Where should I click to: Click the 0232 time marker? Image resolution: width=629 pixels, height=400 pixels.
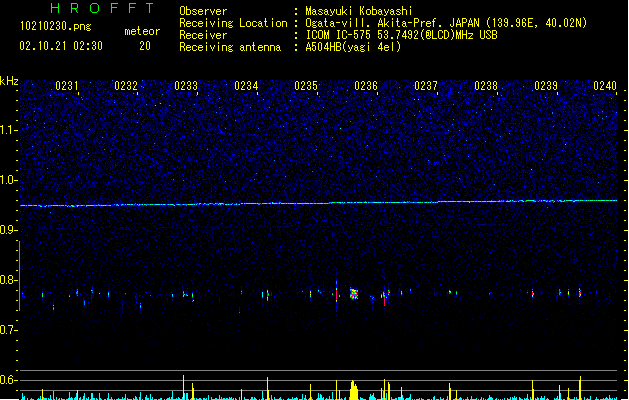[x=126, y=86]
